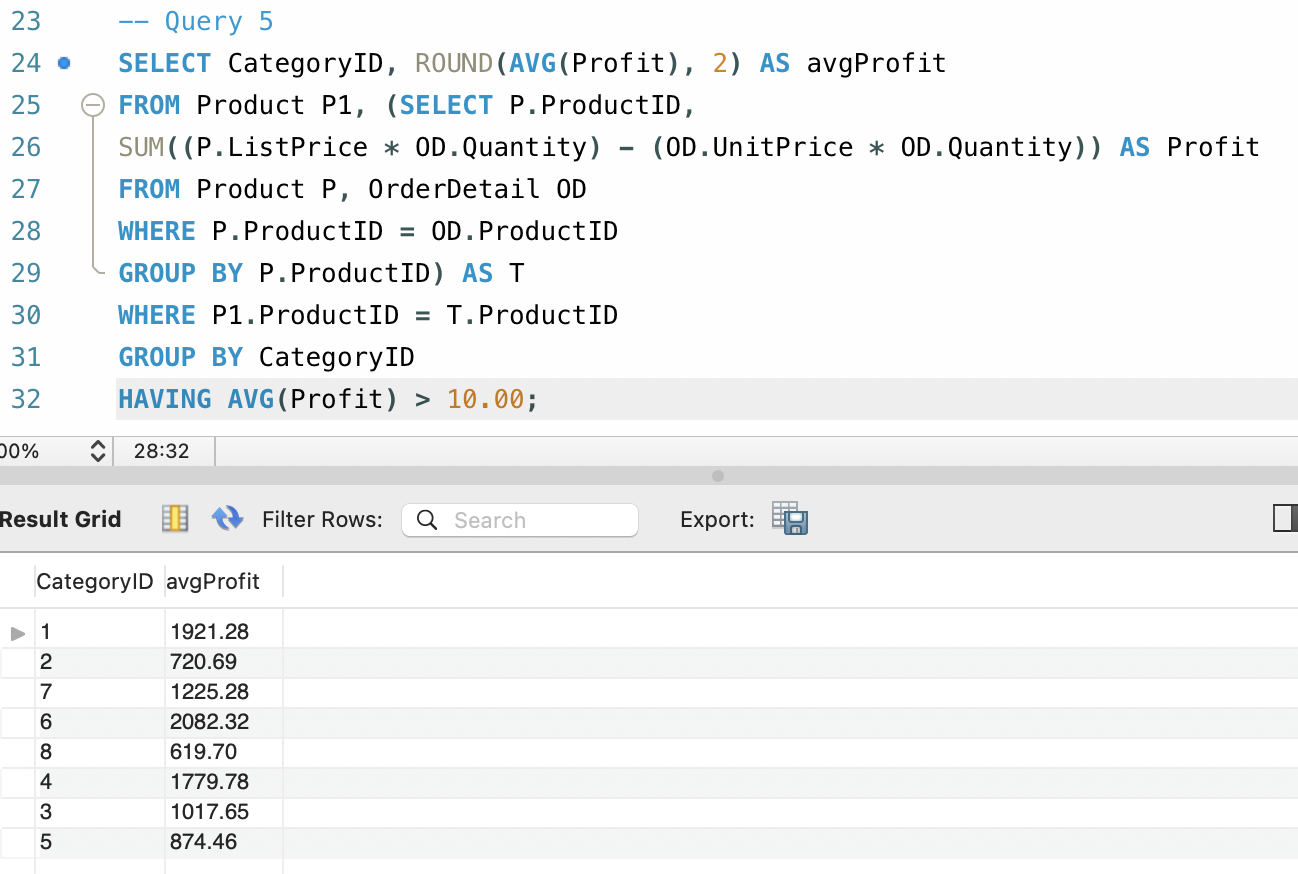
Task: Refresh the query results with the blue arrows icon
Action: coord(227,519)
